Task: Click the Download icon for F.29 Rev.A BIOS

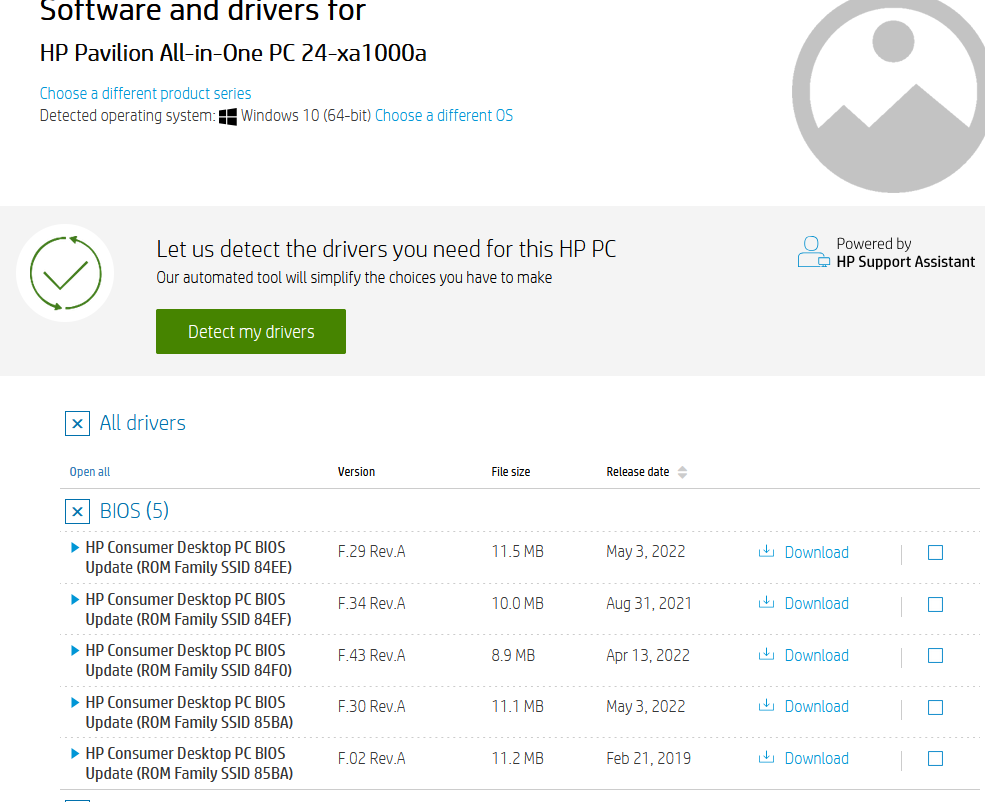Action: click(766, 551)
